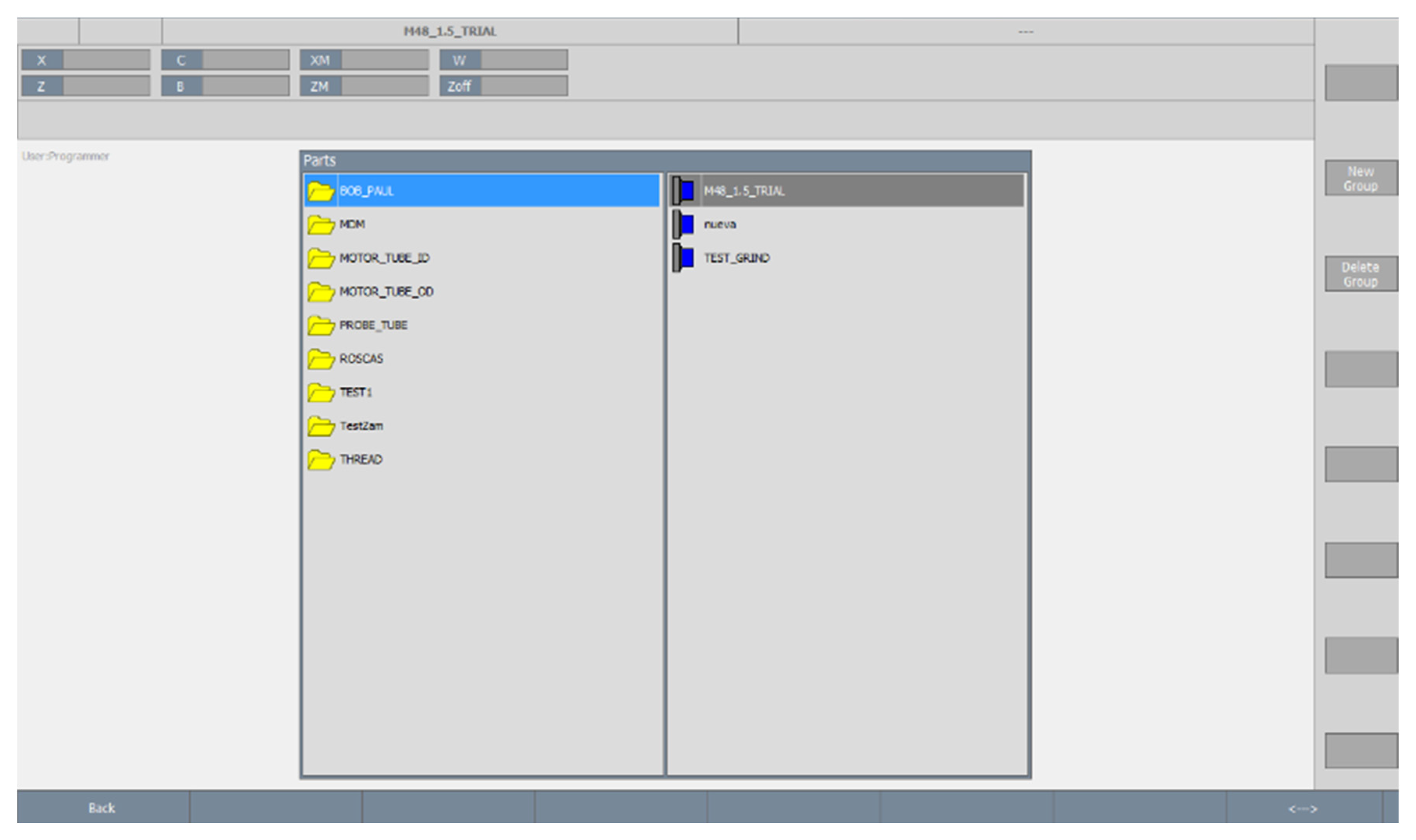Select the TEST_GRIND part name
1416x840 pixels.
[737, 258]
